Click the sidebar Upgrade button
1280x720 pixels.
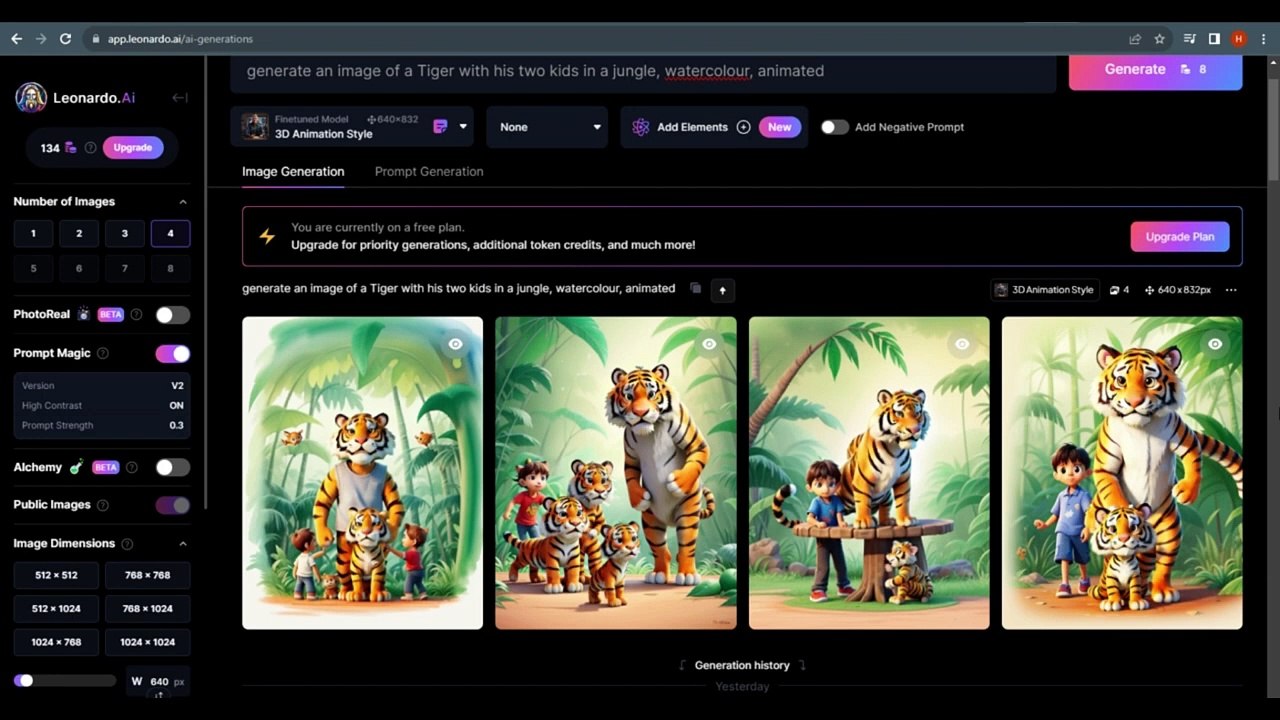[133, 148]
